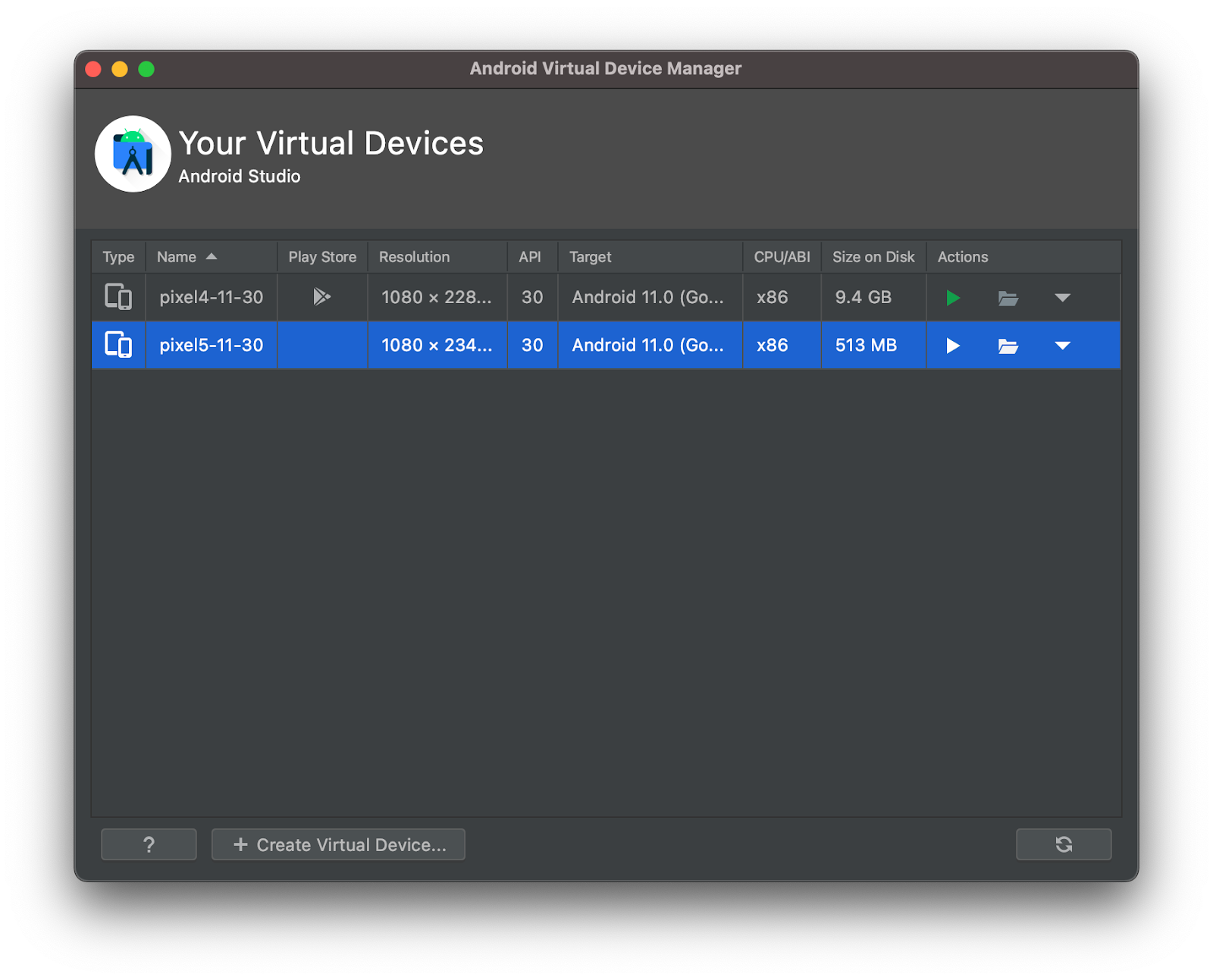Click the Android Studio logo in the header
The height and width of the screenshot is (980, 1213).
(133, 154)
